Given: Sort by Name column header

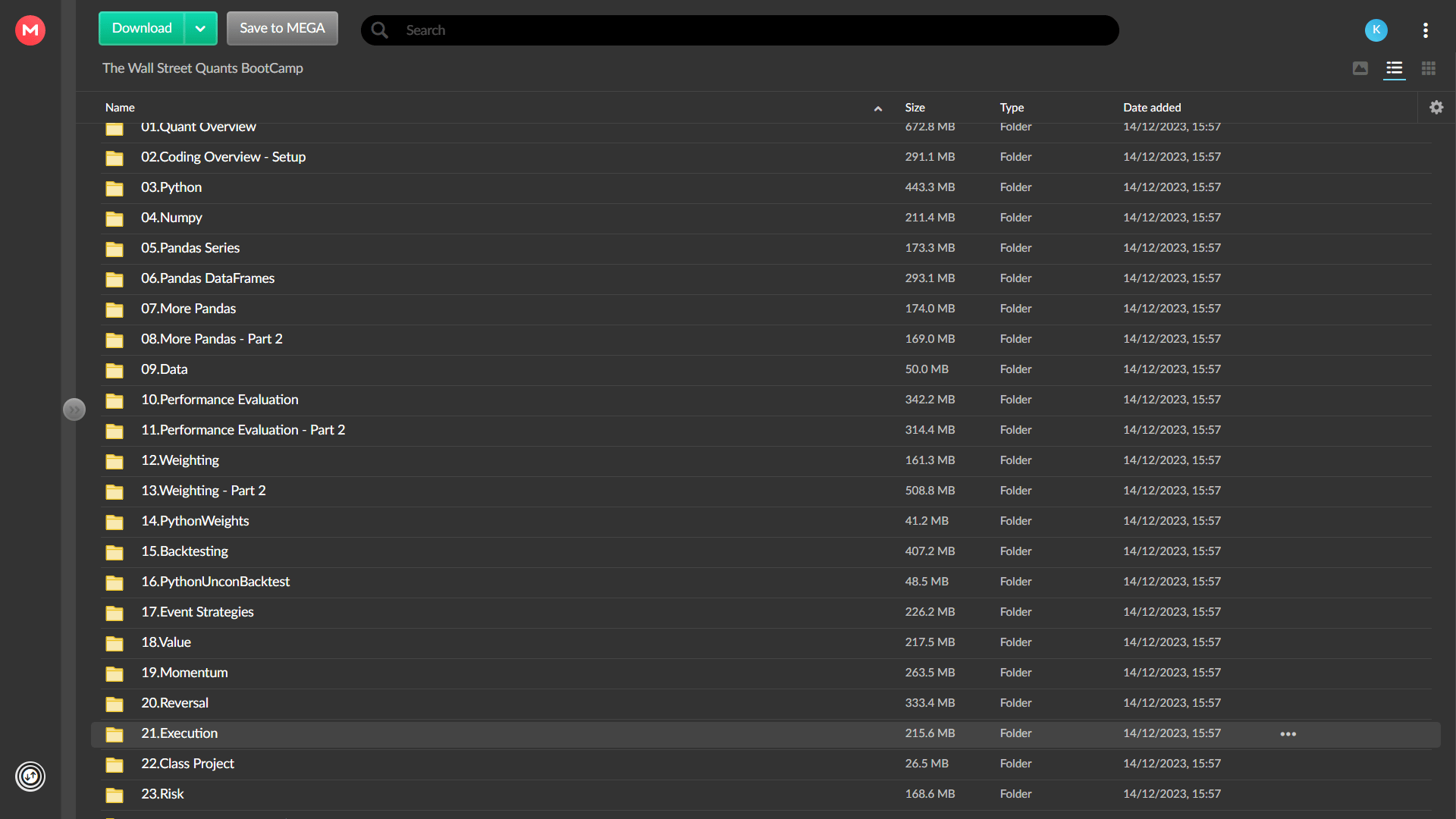Looking at the screenshot, I should pos(120,107).
